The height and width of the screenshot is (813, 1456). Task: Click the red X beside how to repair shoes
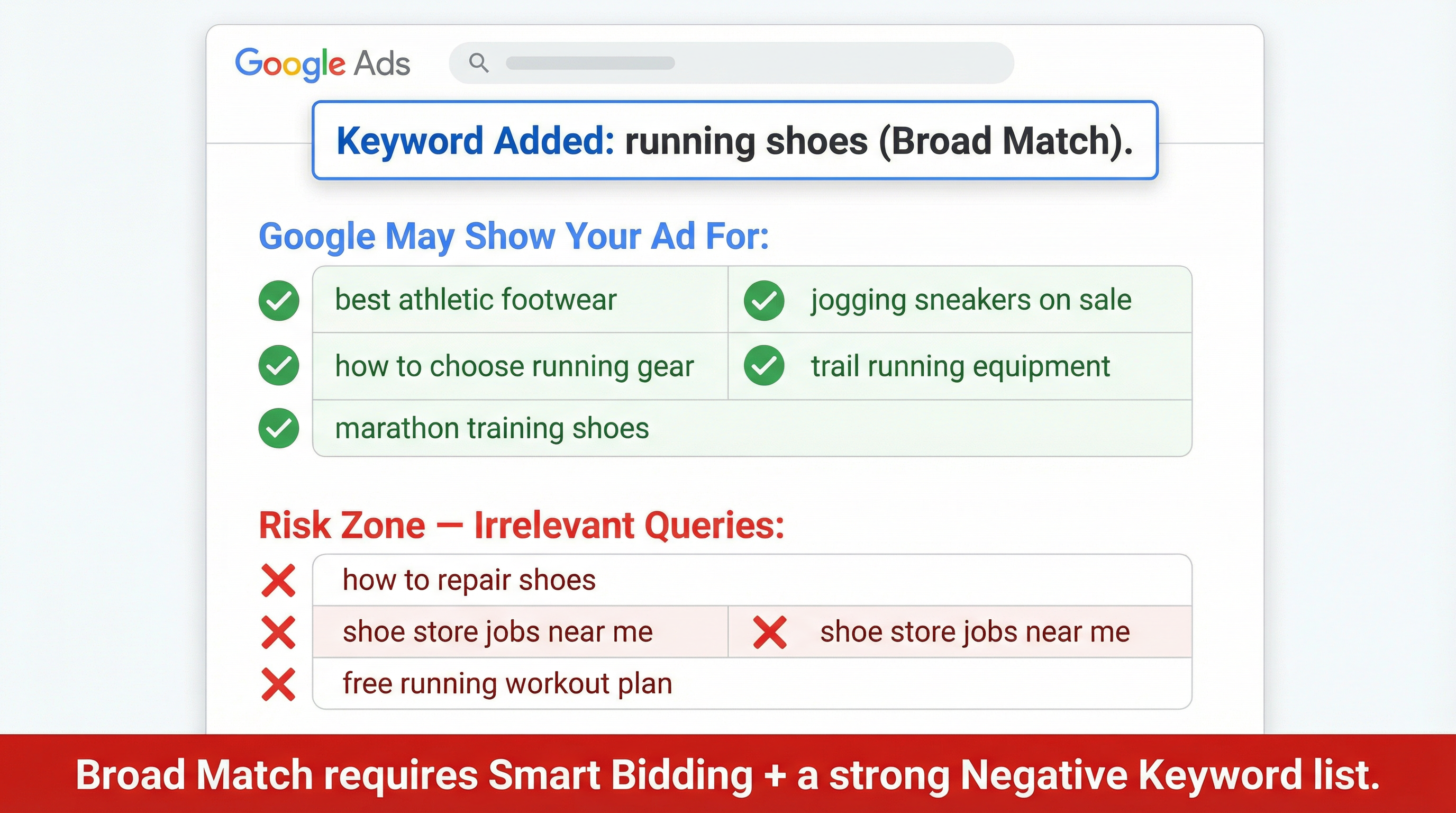(278, 580)
